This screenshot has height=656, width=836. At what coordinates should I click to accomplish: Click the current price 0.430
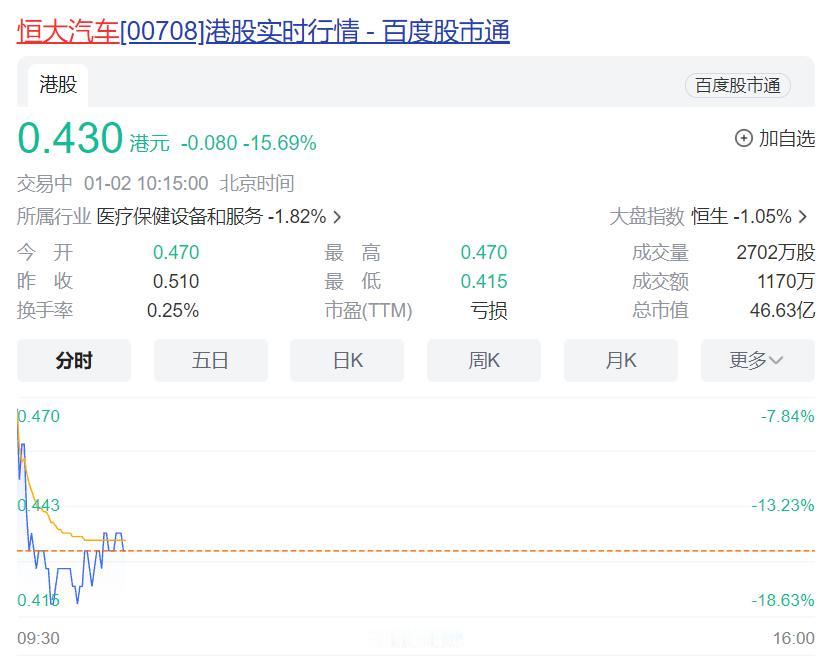70,138
